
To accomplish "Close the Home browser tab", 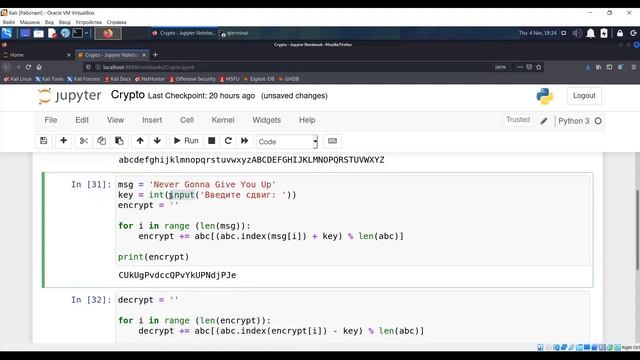I will click(69, 55).
